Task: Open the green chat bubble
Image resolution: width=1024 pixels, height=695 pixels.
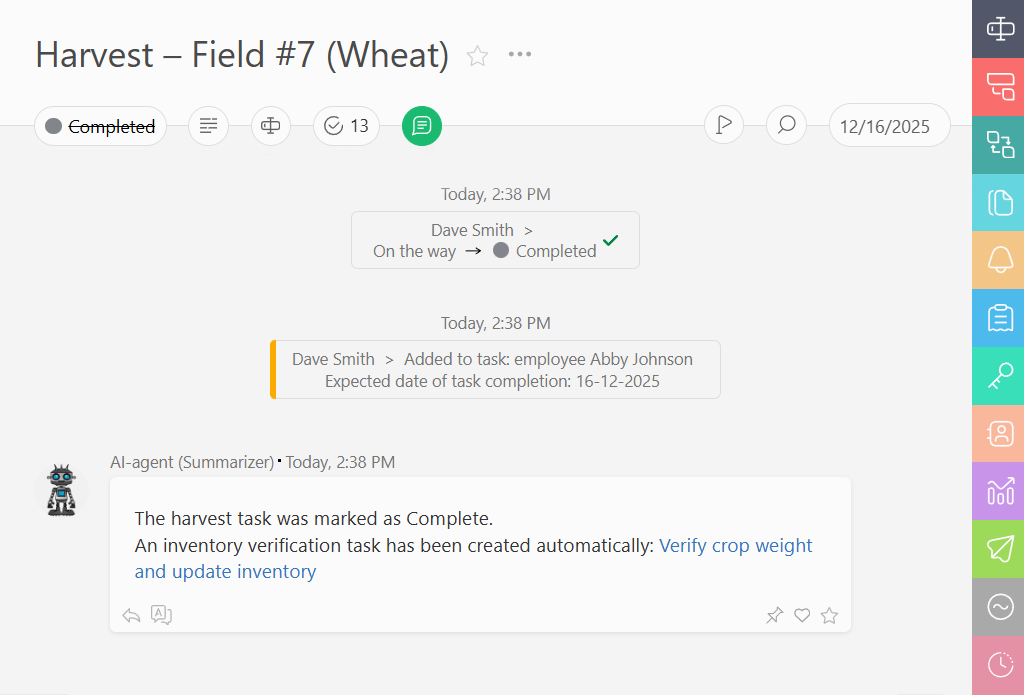Action: coord(421,126)
